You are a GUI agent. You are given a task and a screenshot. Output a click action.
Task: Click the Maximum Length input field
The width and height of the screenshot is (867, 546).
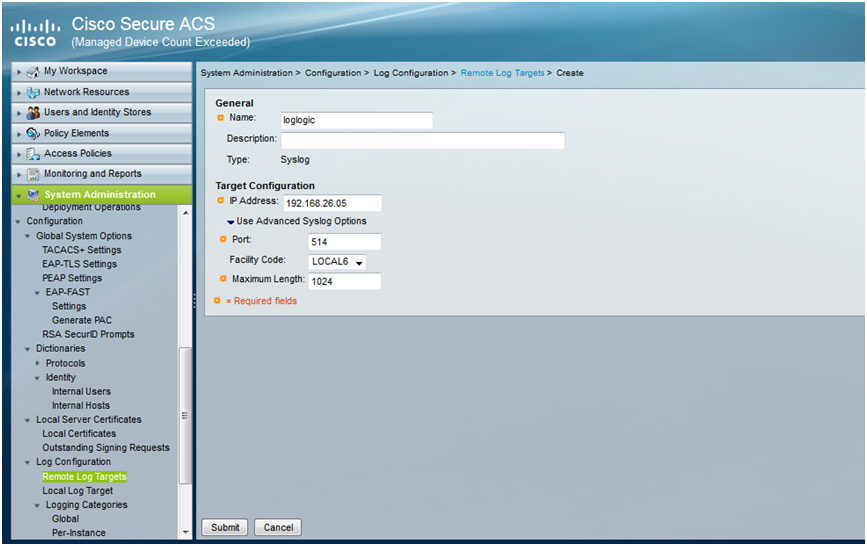(x=344, y=281)
